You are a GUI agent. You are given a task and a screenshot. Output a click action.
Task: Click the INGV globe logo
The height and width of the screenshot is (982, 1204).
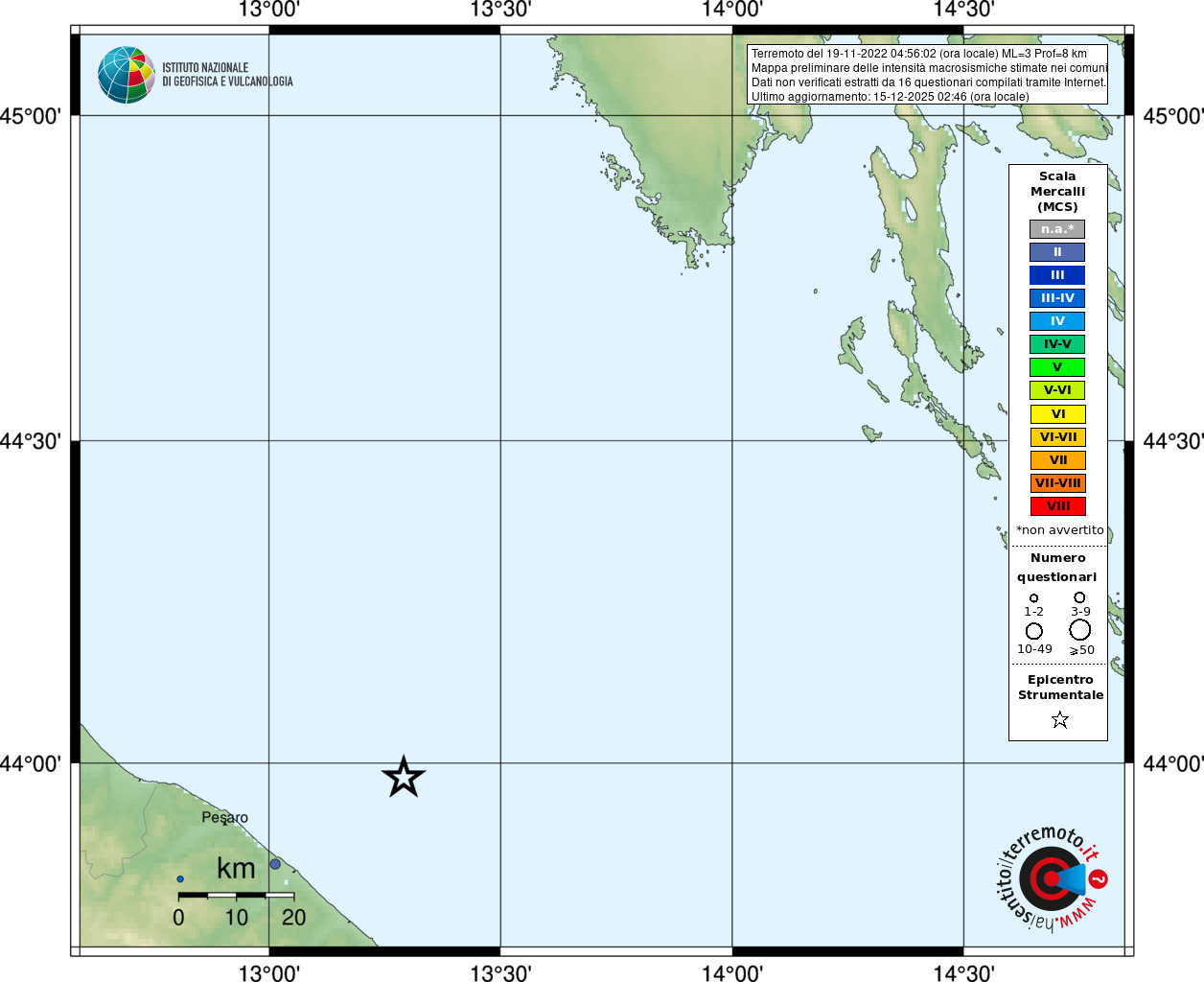coord(127,75)
